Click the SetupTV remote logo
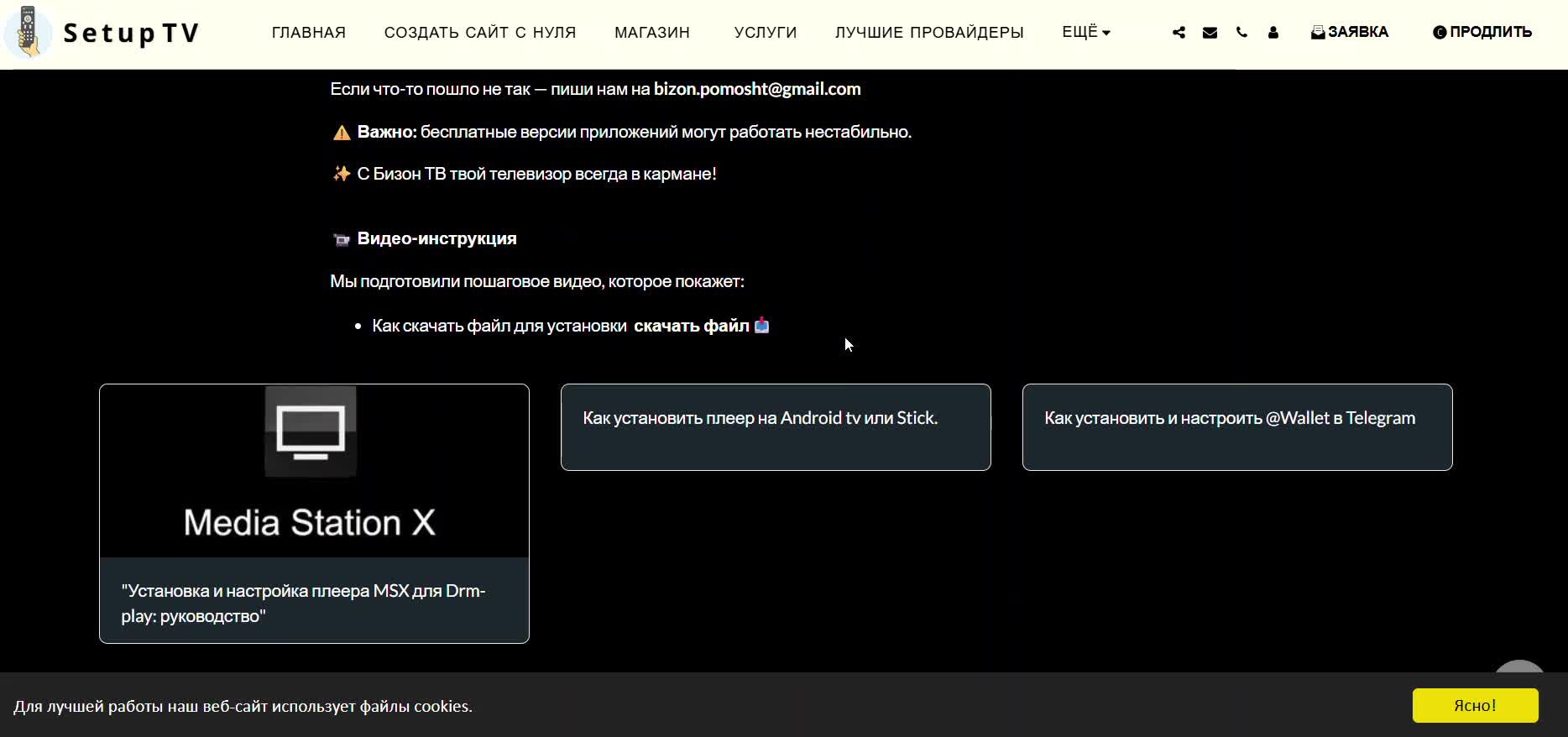 (x=29, y=33)
